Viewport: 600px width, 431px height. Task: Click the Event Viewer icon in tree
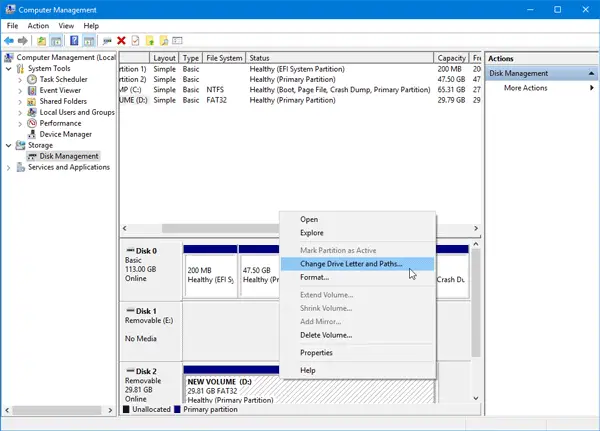[x=32, y=90]
